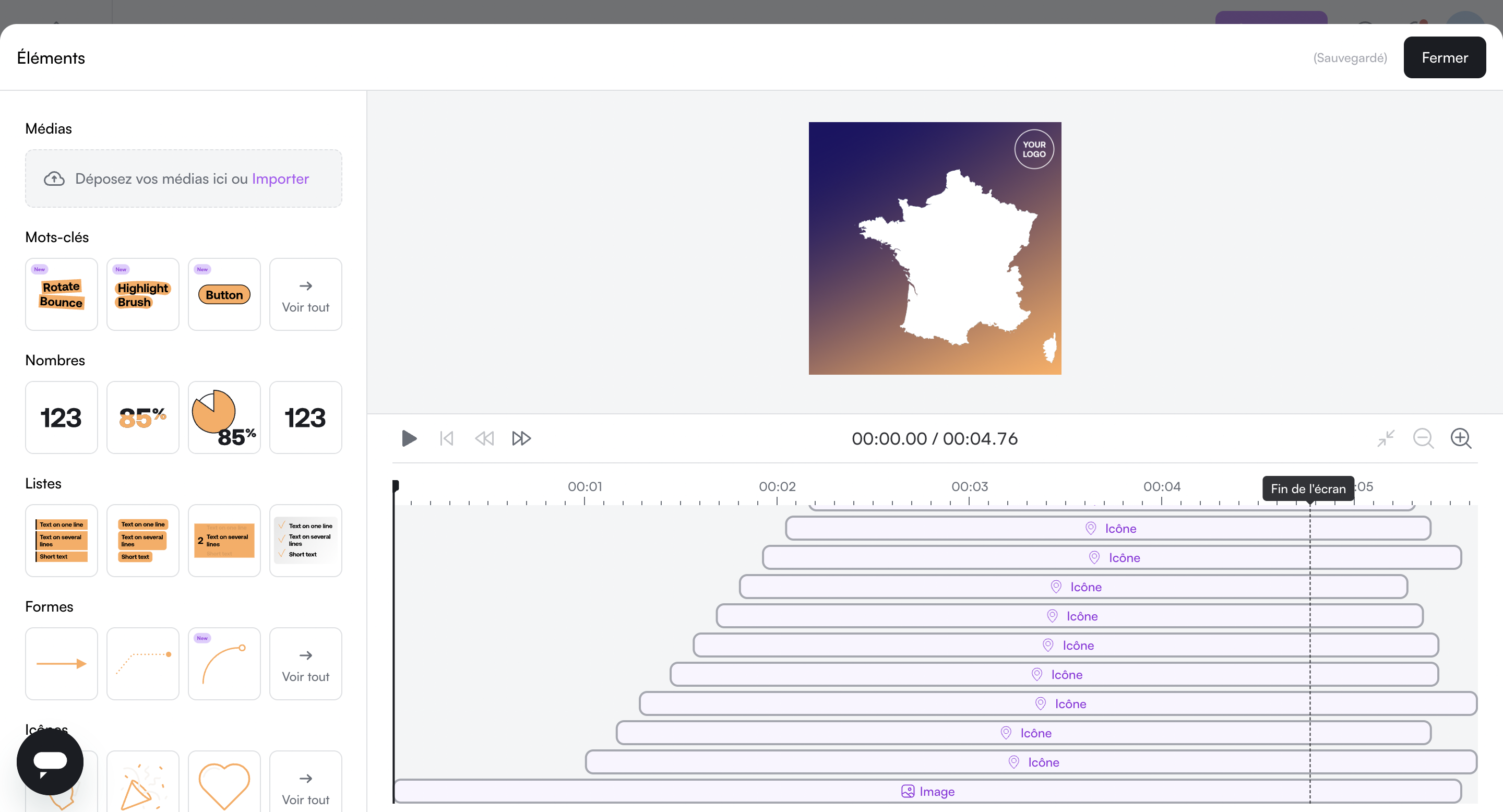Open Voir tout for Mots-clés

[306, 294]
